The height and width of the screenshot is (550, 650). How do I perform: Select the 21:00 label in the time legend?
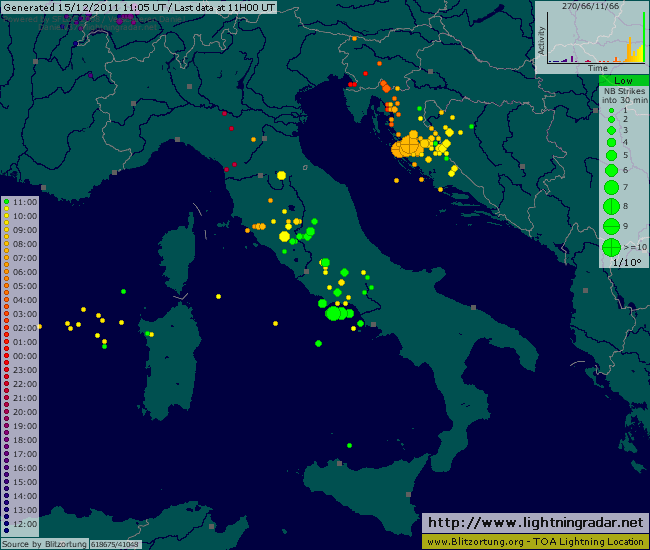25,398
